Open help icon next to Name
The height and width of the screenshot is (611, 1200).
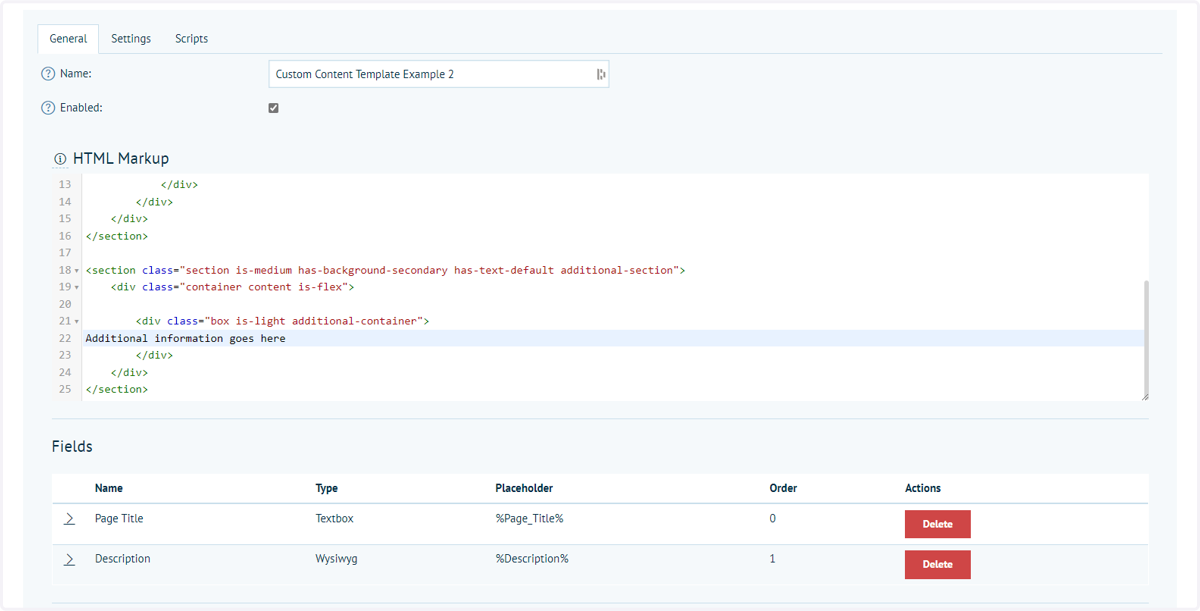pyautogui.click(x=48, y=74)
